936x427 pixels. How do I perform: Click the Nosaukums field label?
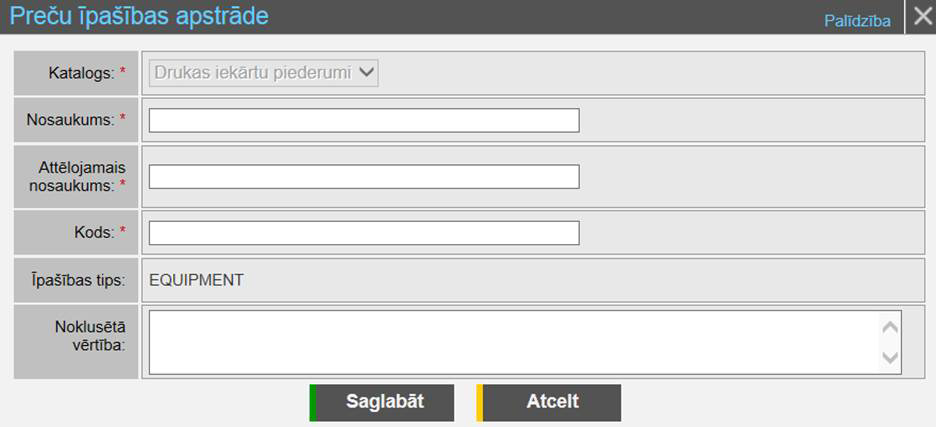[70, 120]
